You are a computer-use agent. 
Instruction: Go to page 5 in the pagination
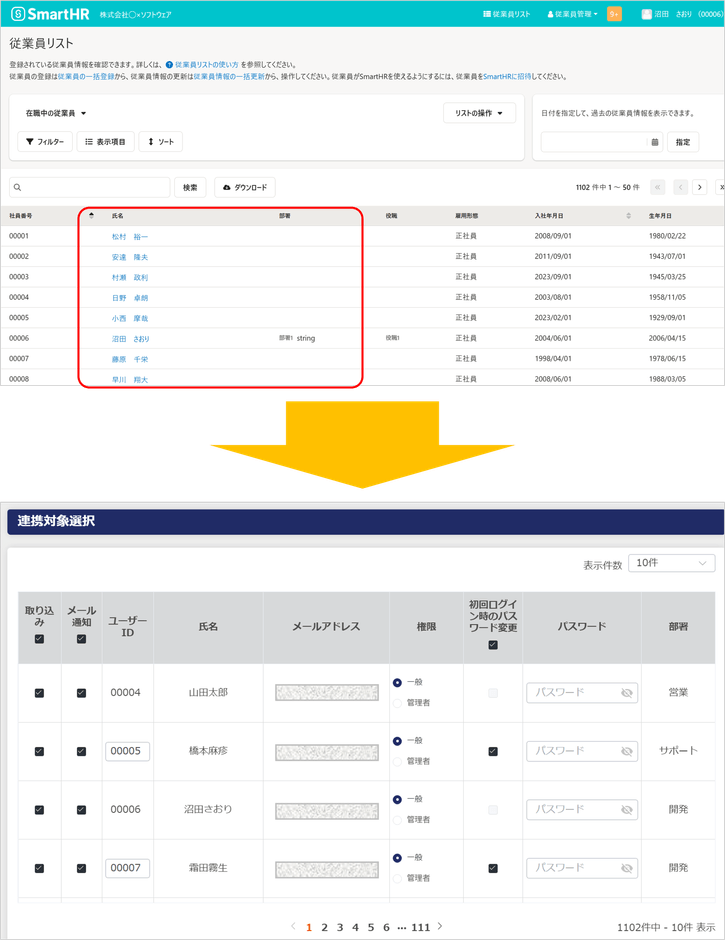(371, 927)
